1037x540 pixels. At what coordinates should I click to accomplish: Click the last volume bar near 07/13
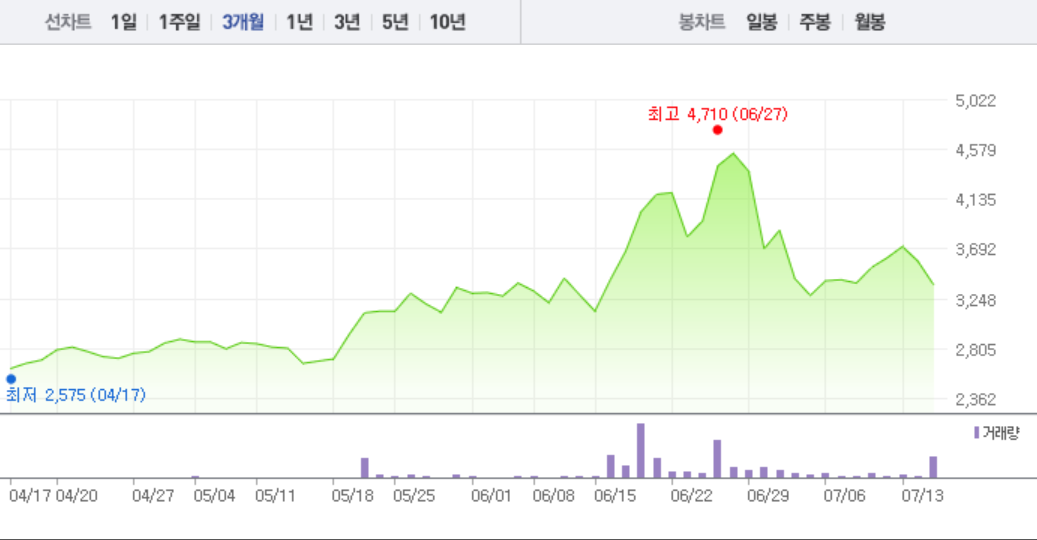(933, 467)
